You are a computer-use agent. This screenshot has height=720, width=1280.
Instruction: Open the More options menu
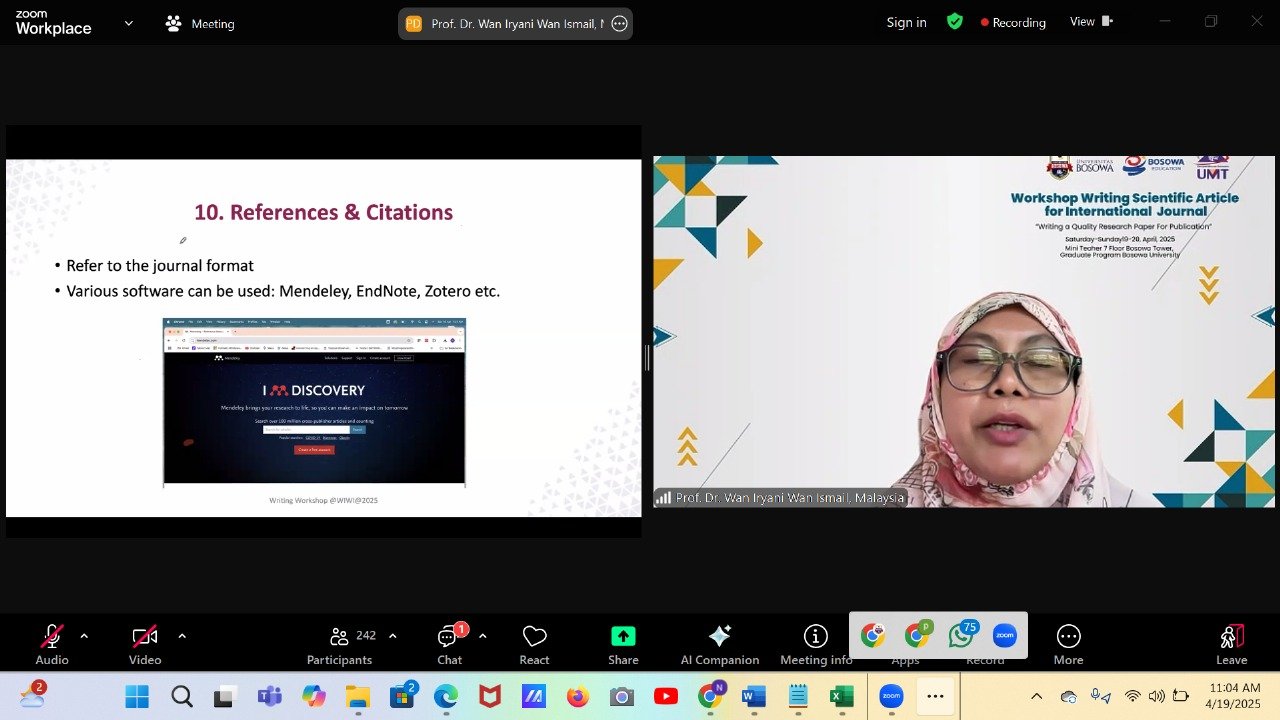[1068, 644]
